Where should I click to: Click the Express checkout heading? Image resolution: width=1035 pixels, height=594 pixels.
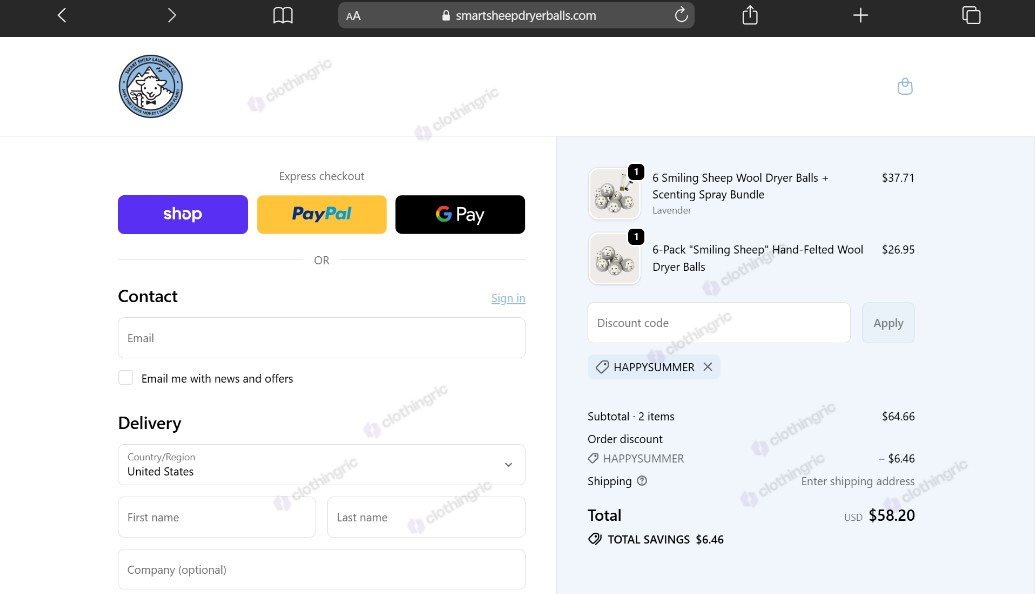point(321,176)
